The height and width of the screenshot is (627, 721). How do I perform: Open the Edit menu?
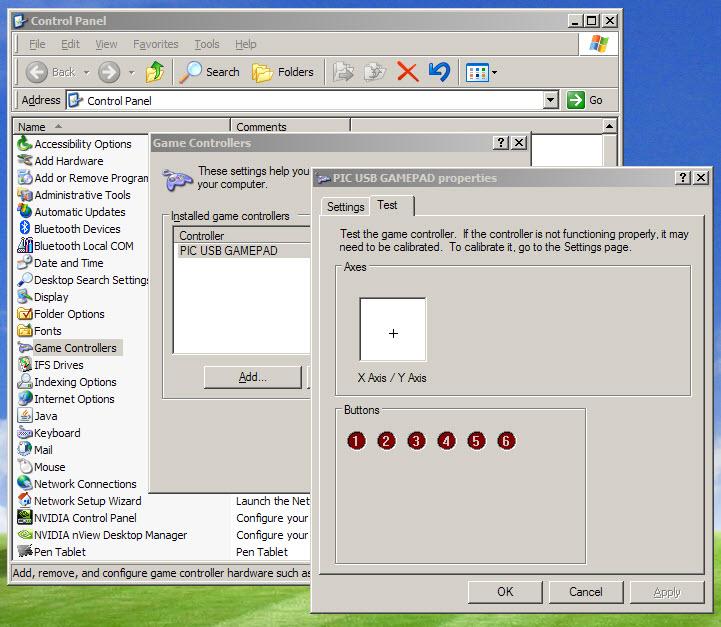click(x=70, y=44)
